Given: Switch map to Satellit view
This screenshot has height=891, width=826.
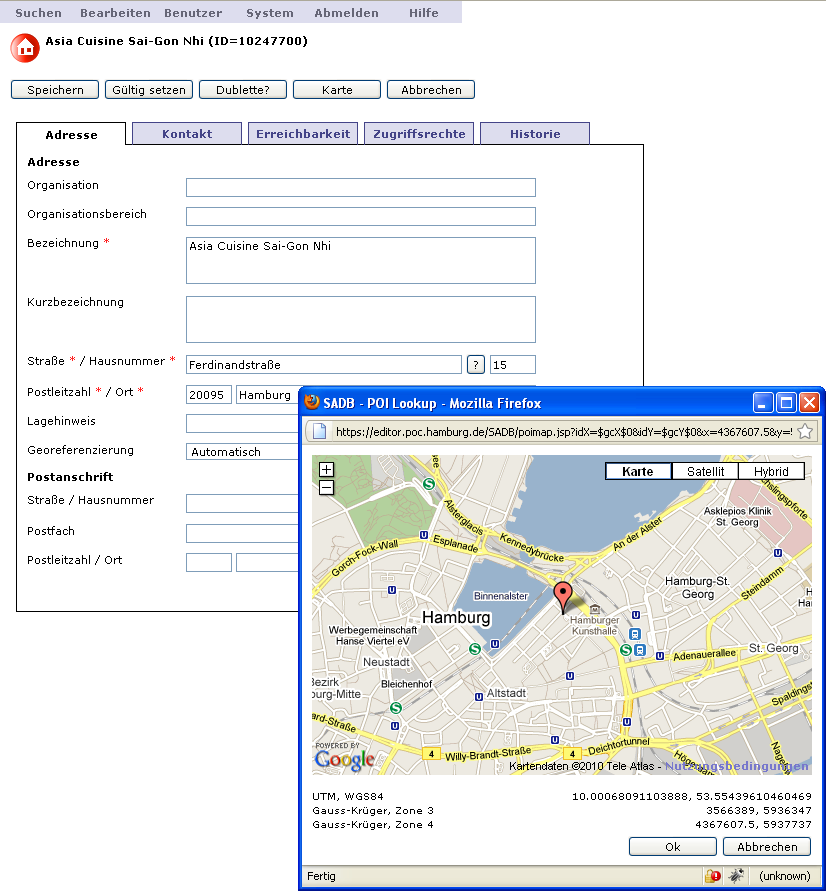Looking at the screenshot, I should point(705,471).
